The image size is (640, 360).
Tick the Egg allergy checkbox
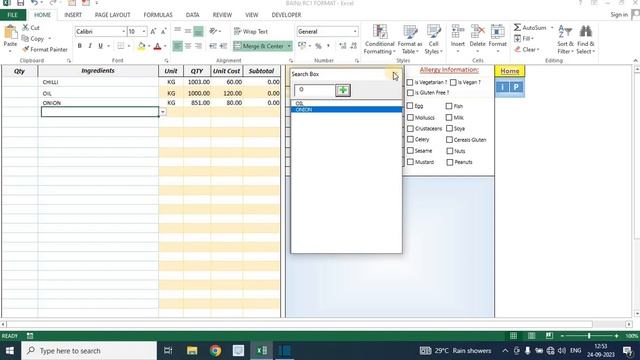[410, 106]
